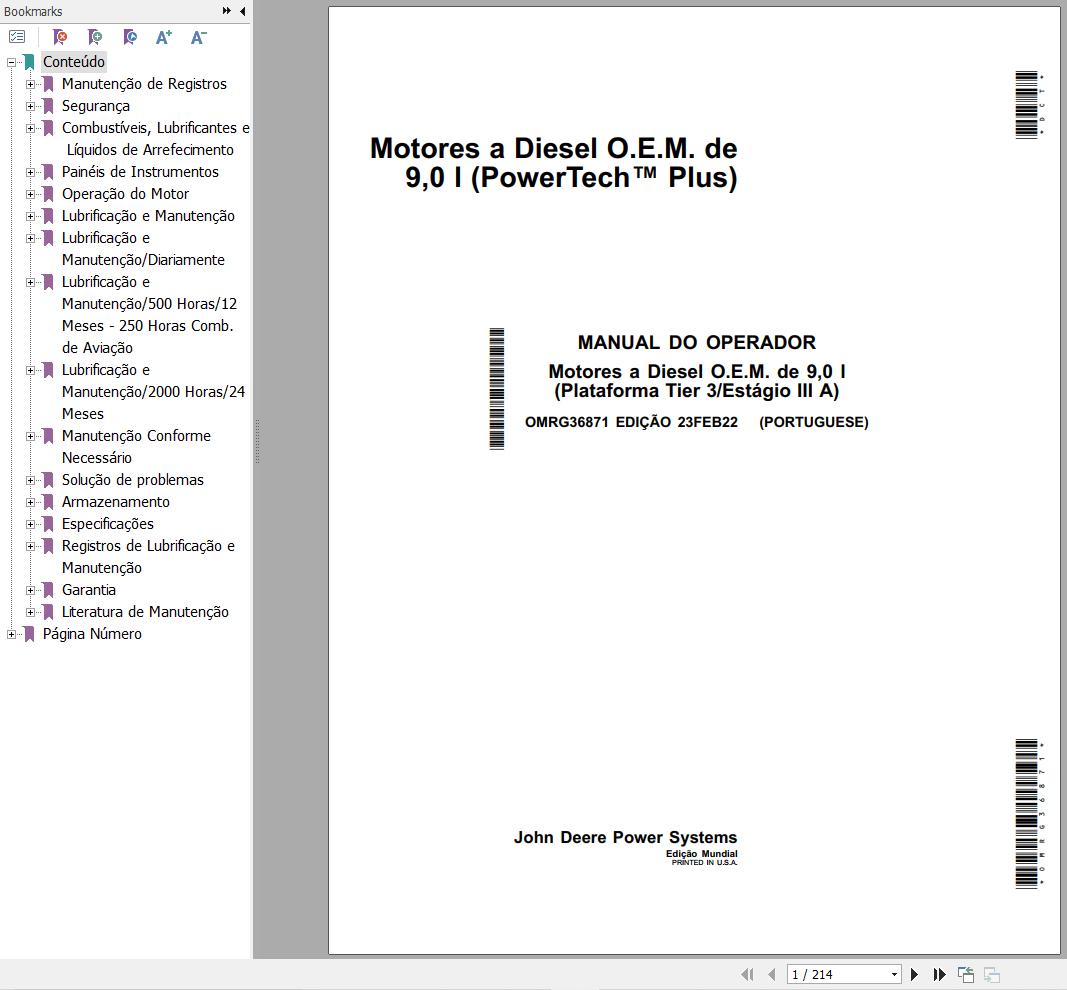The image size is (1067, 990).
Task: Increase bookmark font size with A+
Action: point(164,37)
